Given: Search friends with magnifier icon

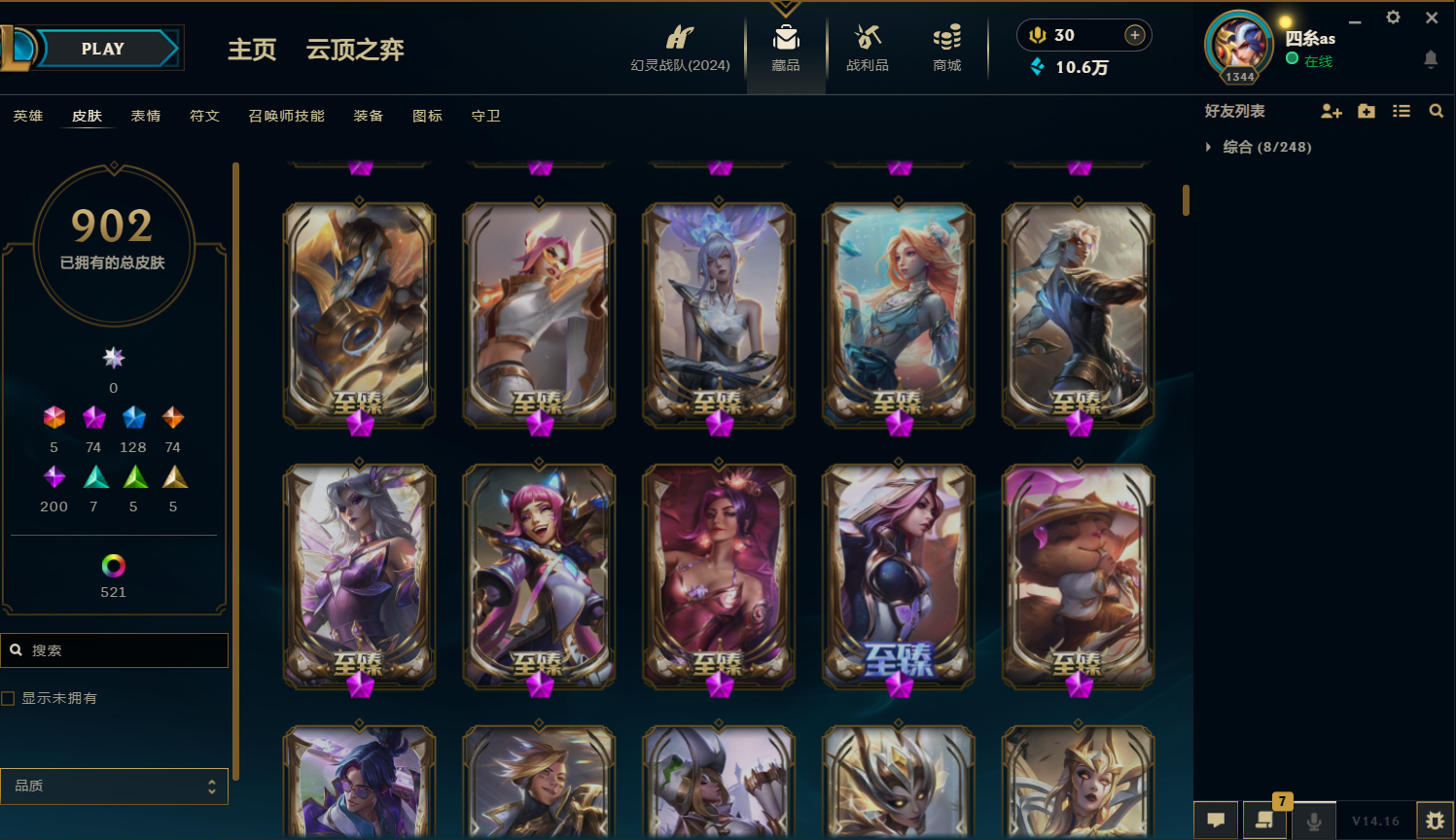Looking at the screenshot, I should 1437,112.
